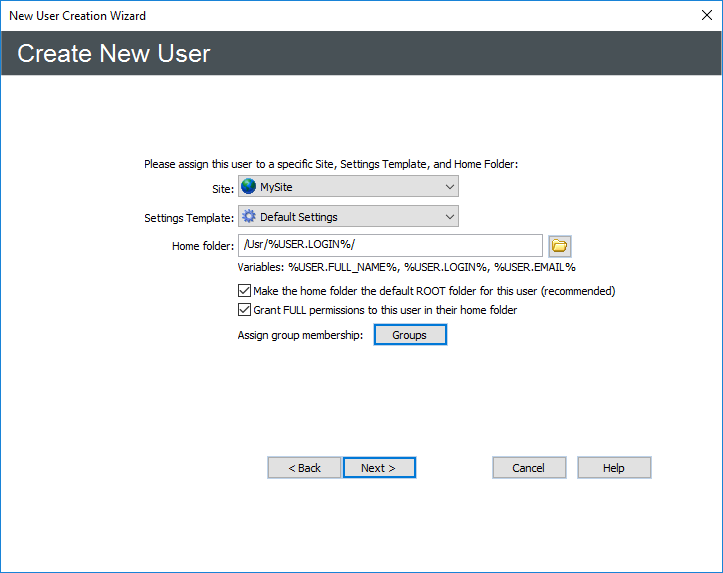Image resolution: width=723 pixels, height=573 pixels.
Task: Click the Create New User header banner
Action: (361, 53)
